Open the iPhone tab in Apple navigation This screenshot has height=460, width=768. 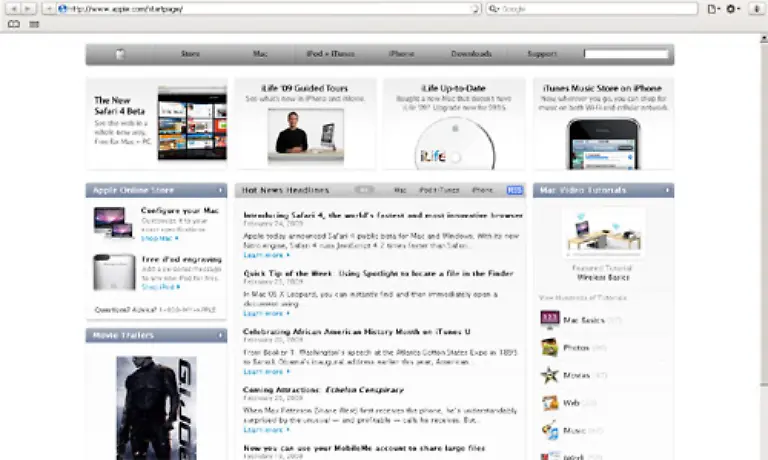coord(401,54)
